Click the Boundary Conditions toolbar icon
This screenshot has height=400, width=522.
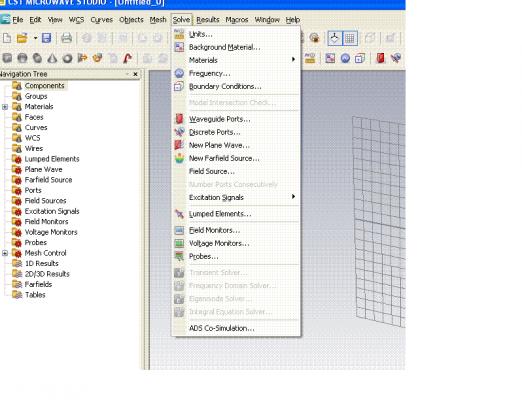click(360, 58)
